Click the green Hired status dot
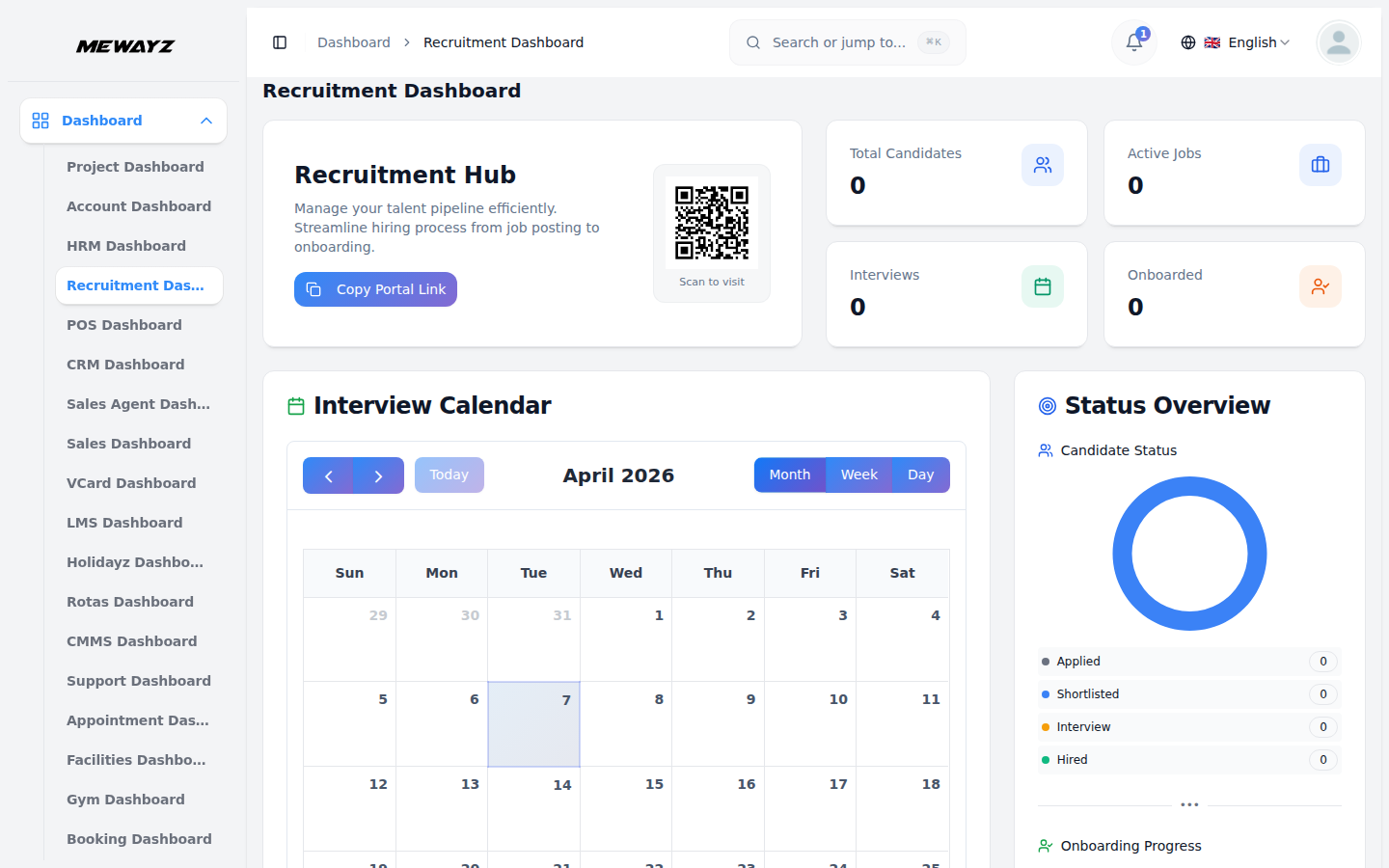 [x=1048, y=760]
